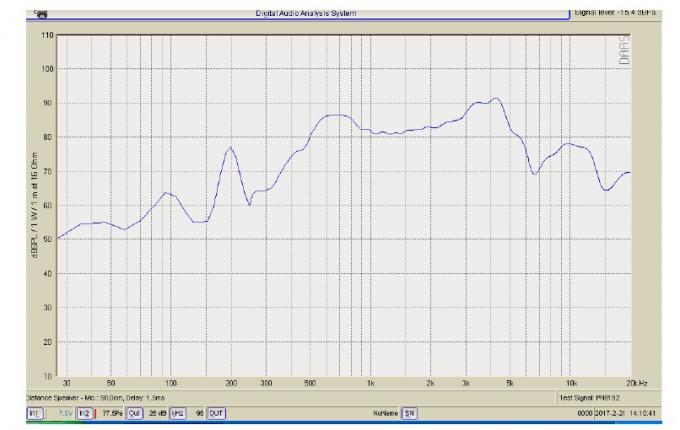
Task: Select the kHz sample rate box
Action: (178, 411)
